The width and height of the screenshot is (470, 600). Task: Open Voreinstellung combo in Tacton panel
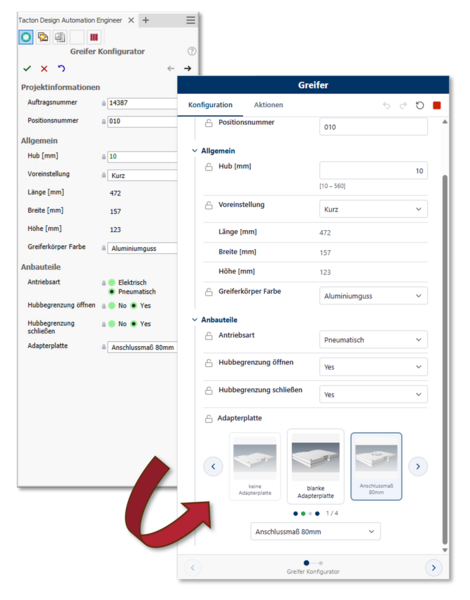[142, 175]
